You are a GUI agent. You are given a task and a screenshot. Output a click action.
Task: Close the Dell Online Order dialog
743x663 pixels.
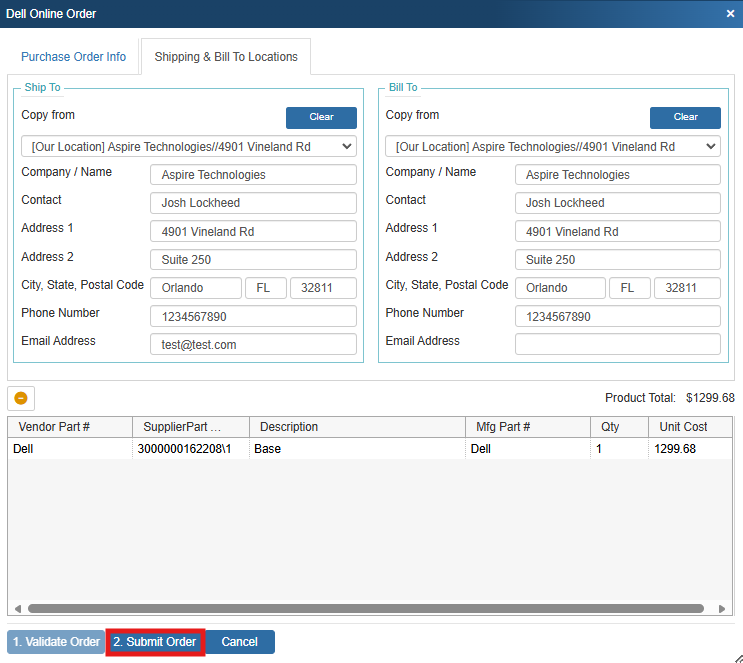pyautogui.click(x=730, y=13)
